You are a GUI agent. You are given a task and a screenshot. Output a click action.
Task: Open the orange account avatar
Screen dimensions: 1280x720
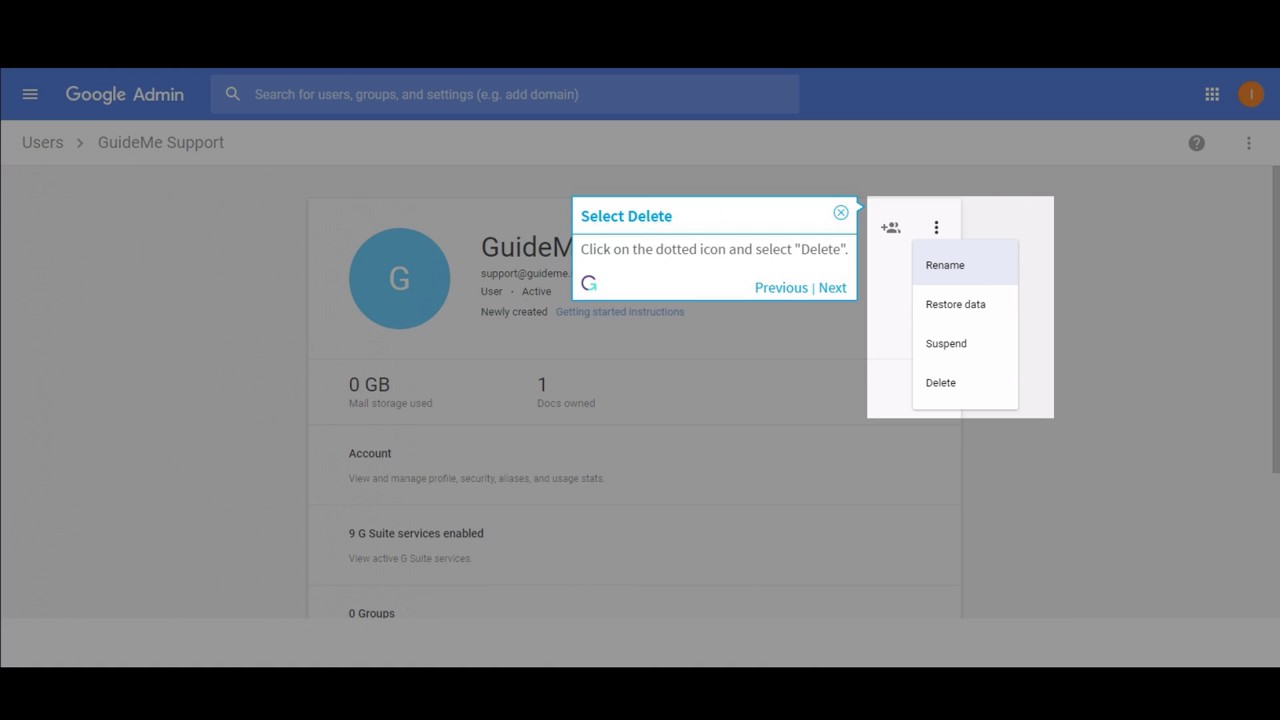(x=1251, y=94)
